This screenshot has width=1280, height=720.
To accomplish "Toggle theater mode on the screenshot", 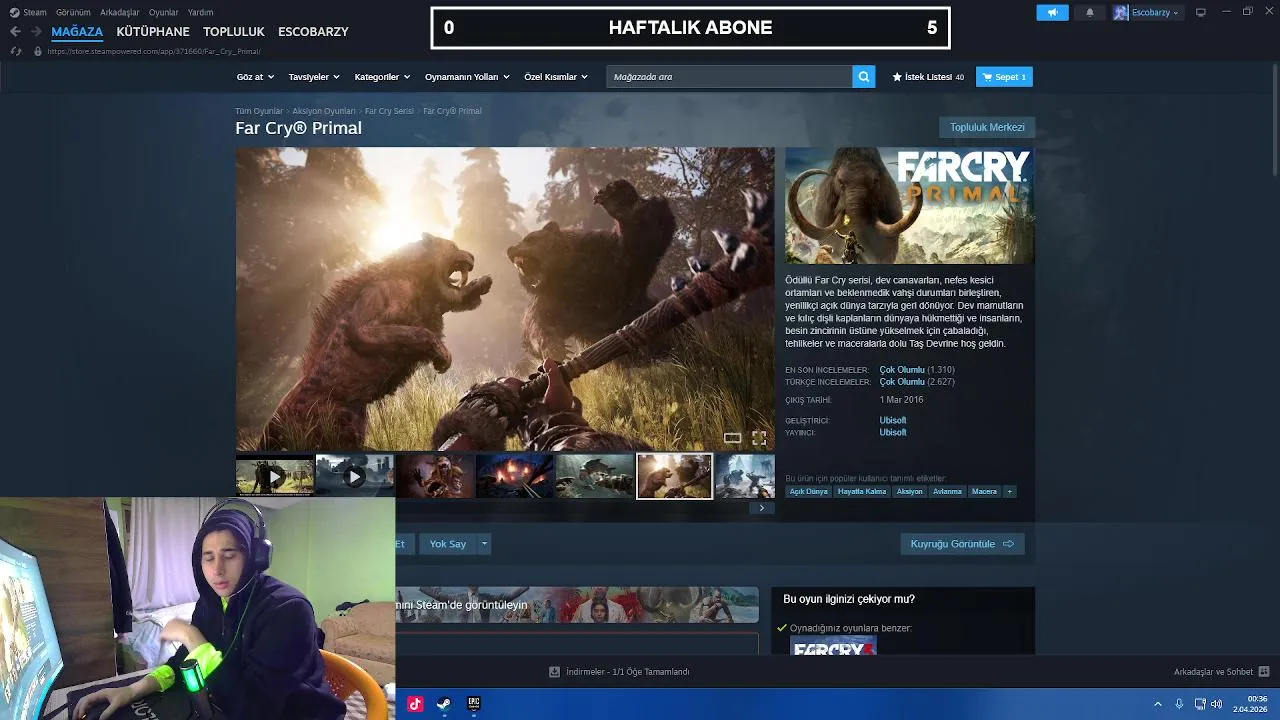I will coord(732,438).
